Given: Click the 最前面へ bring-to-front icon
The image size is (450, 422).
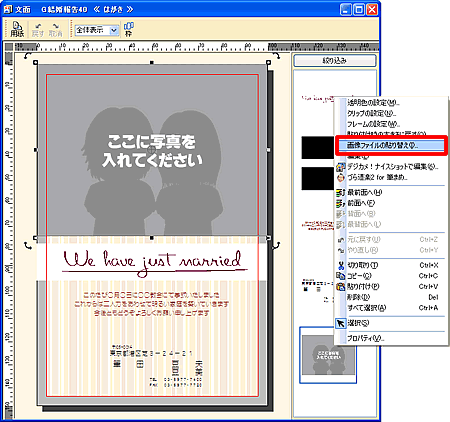Looking at the screenshot, I should coord(340,193).
